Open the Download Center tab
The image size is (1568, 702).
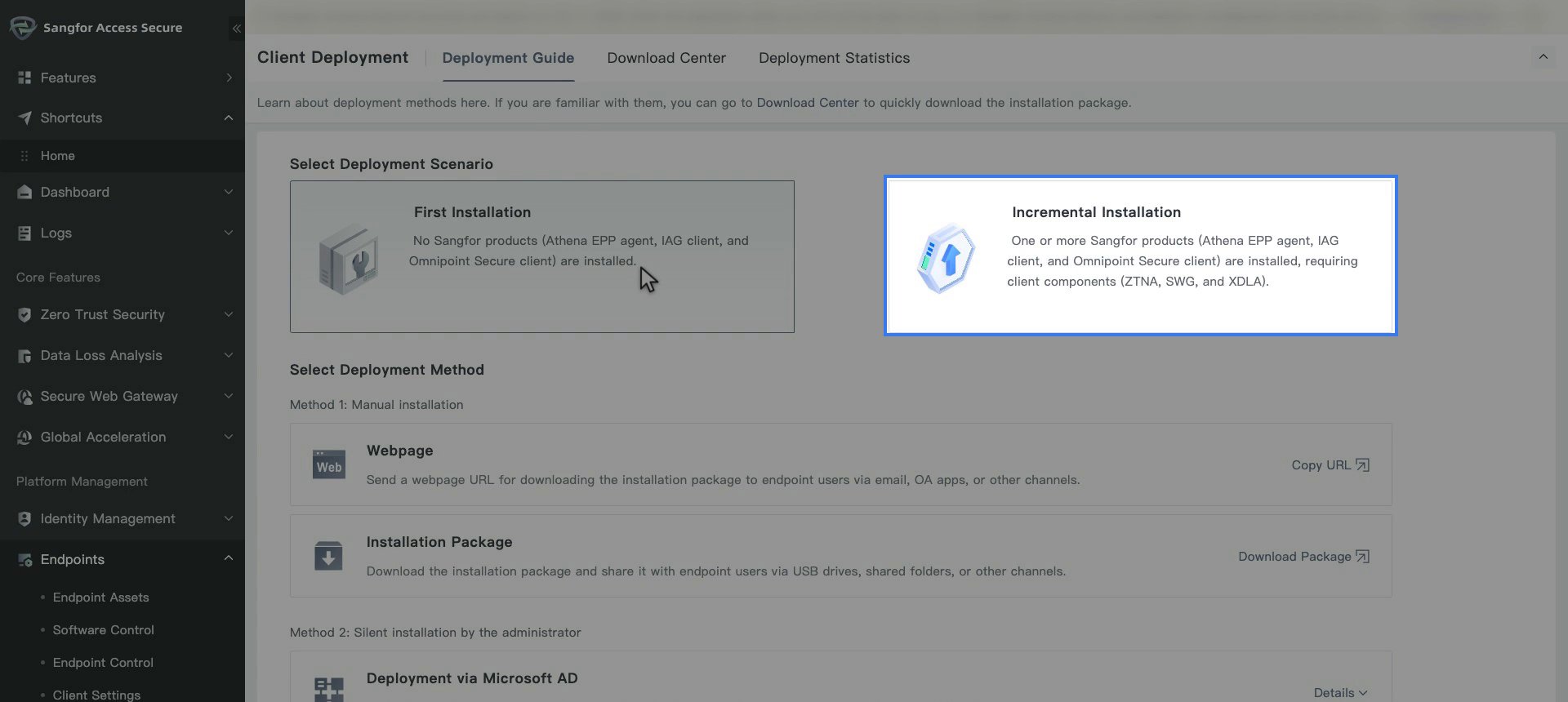pos(666,58)
